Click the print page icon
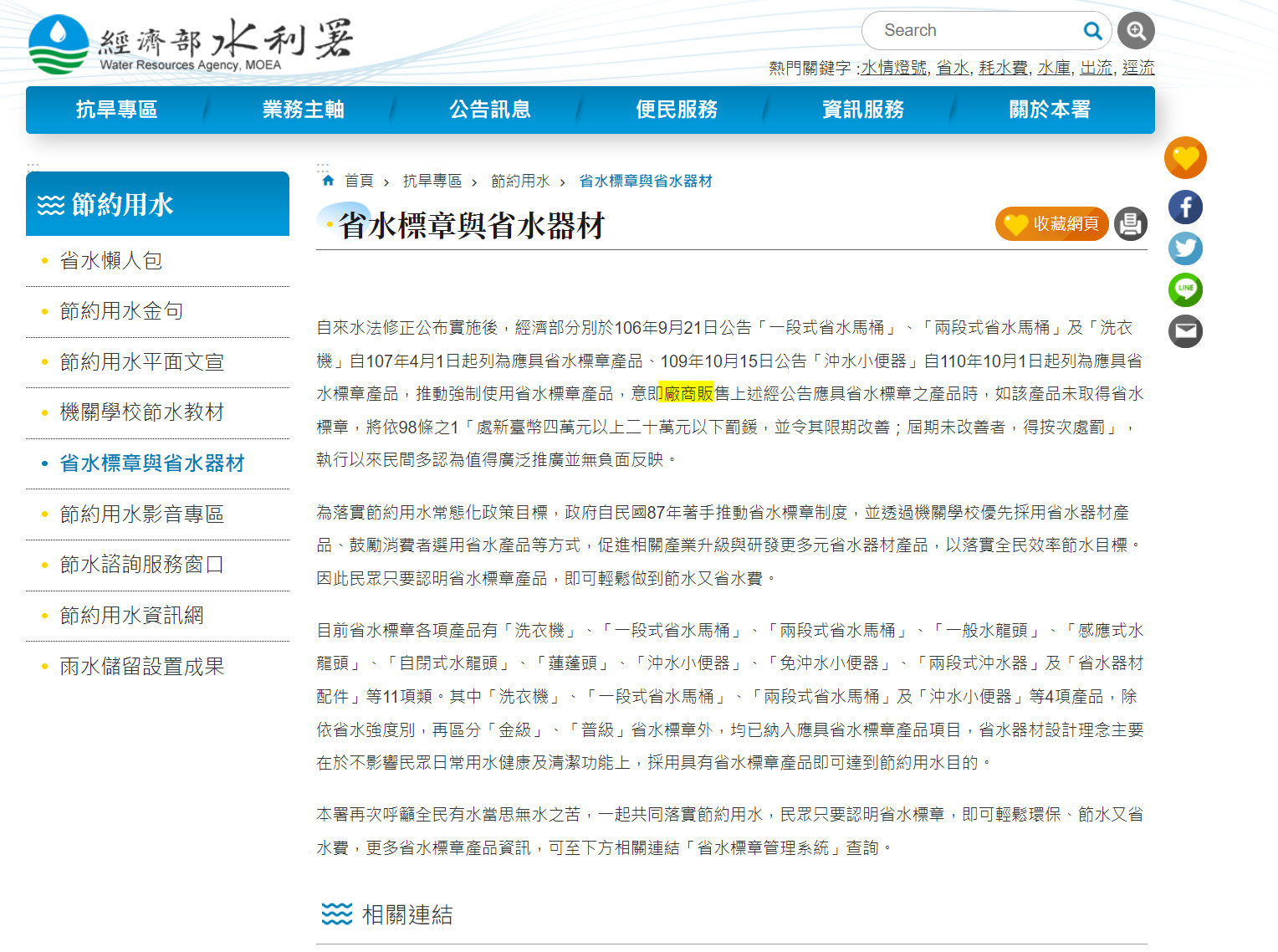The width and height of the screenshot is (1278, 952). tap(1130, 224)
